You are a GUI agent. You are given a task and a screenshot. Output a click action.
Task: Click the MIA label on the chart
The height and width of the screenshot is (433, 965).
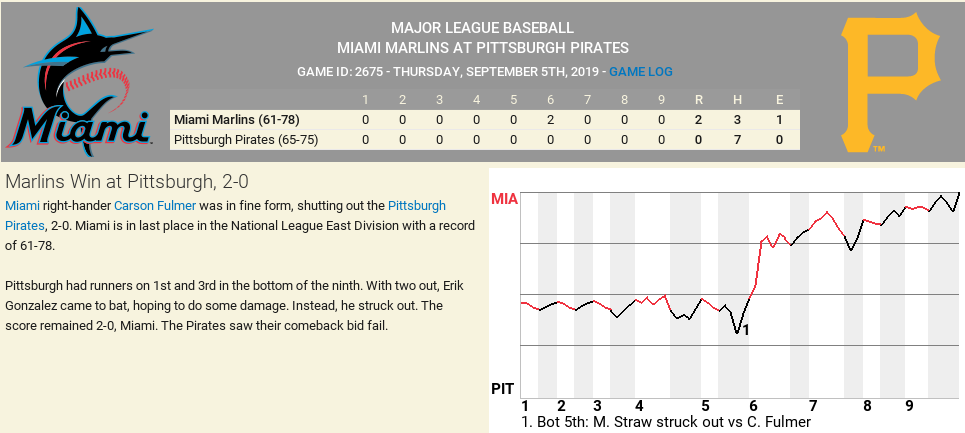tap(505, 199)
